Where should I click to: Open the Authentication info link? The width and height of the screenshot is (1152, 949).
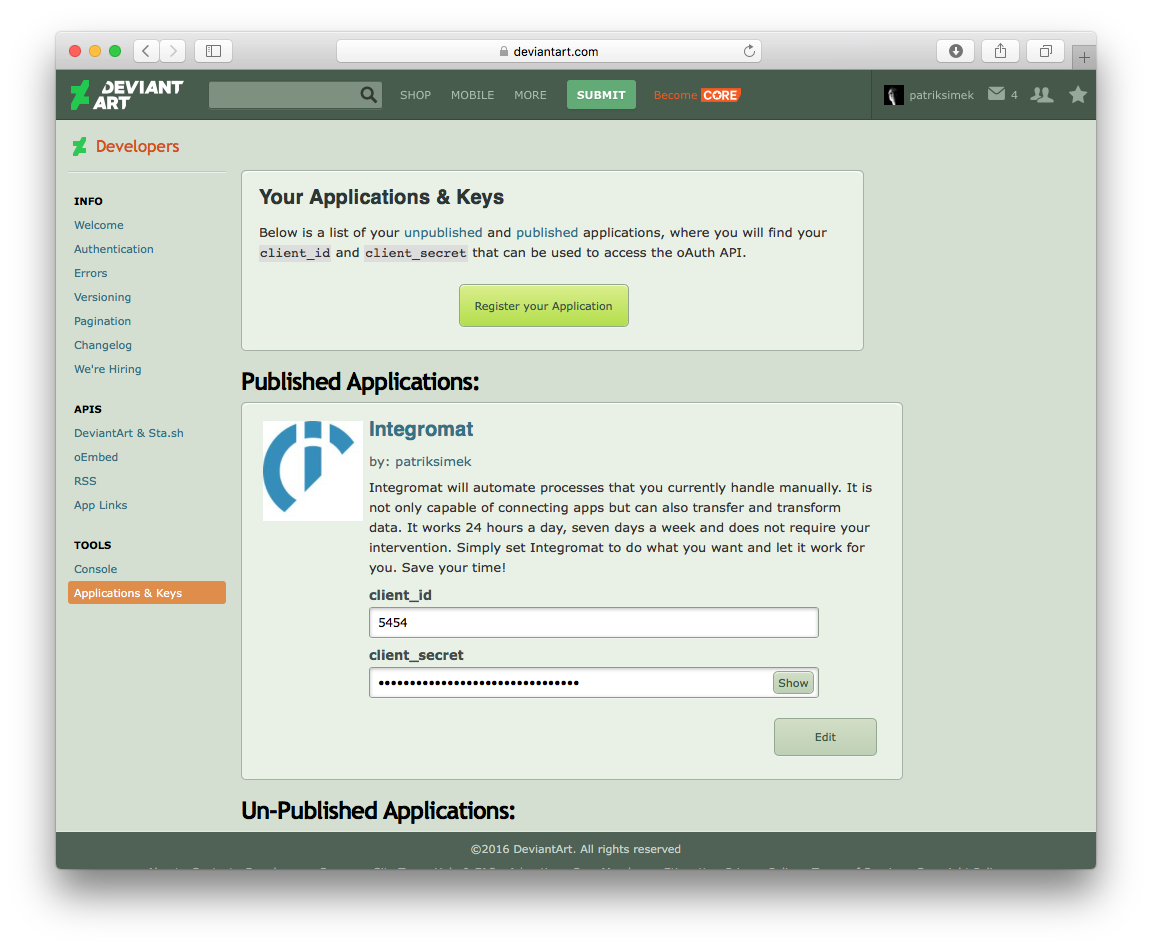[114, 249]
